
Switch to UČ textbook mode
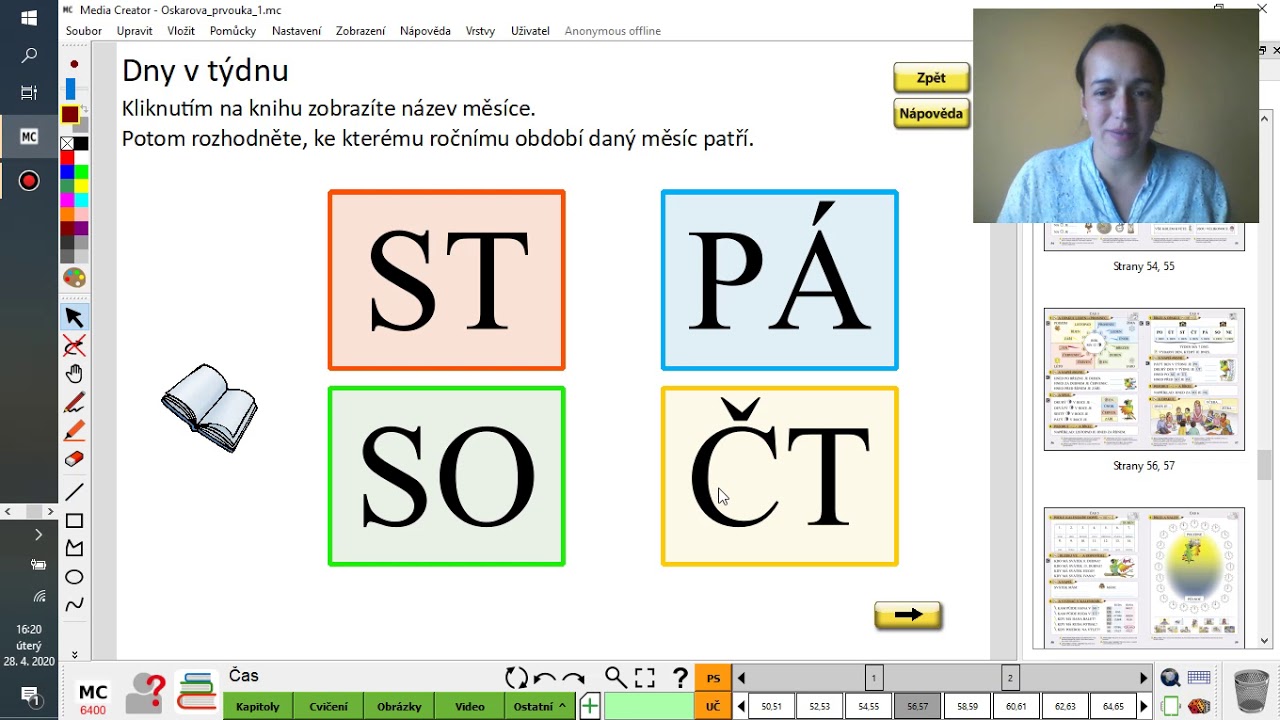click(713, 706)
